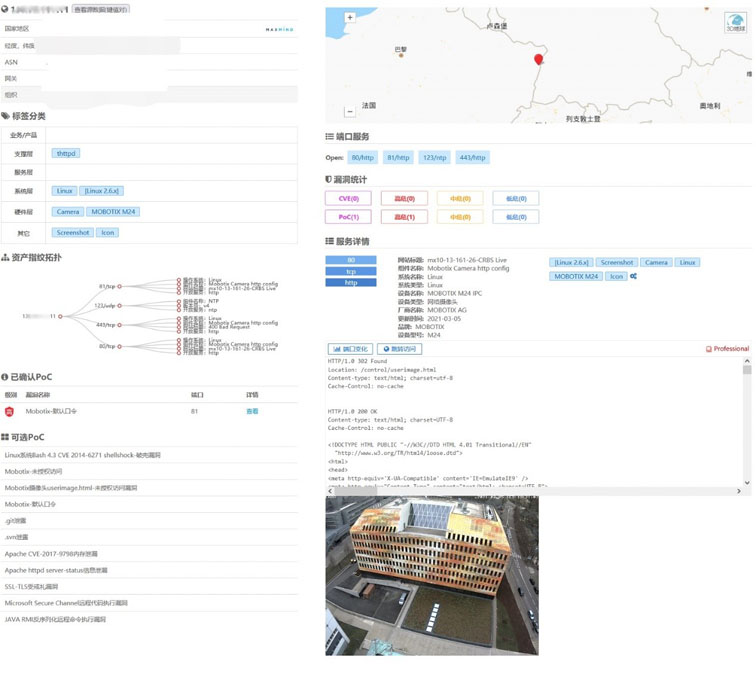This screenshot has width=756, height=689.
Task: Filter by 高危(0) in CVE row
Action: coord(405,199)
